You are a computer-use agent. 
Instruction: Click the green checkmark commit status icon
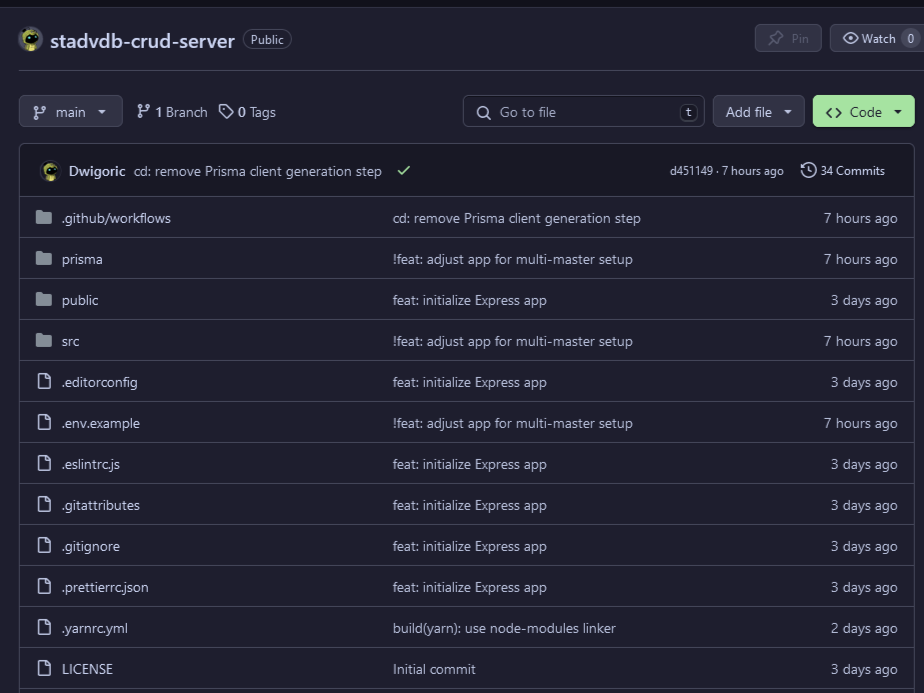(403, 170)
